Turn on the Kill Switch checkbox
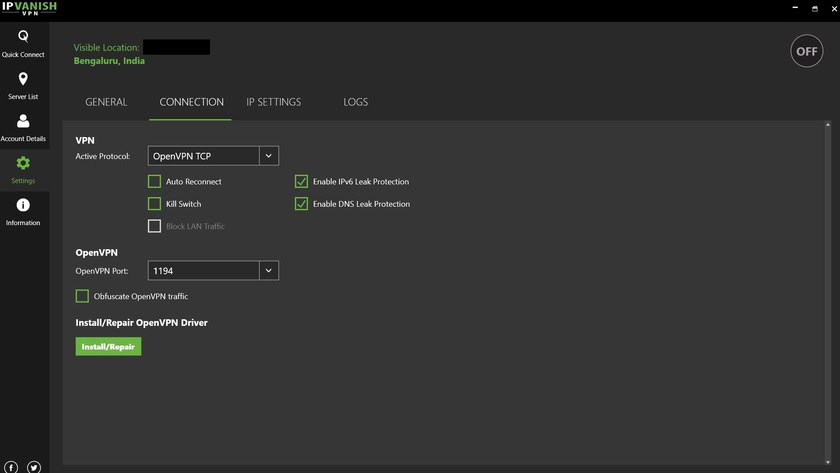The image size is (840, 473). [154, 204]
